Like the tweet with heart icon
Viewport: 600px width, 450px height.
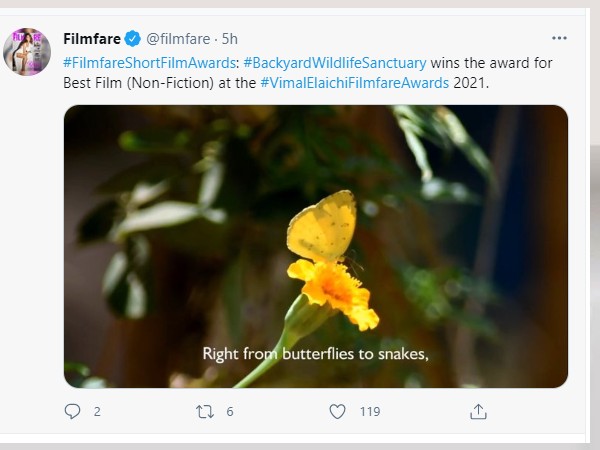[338, 411]
